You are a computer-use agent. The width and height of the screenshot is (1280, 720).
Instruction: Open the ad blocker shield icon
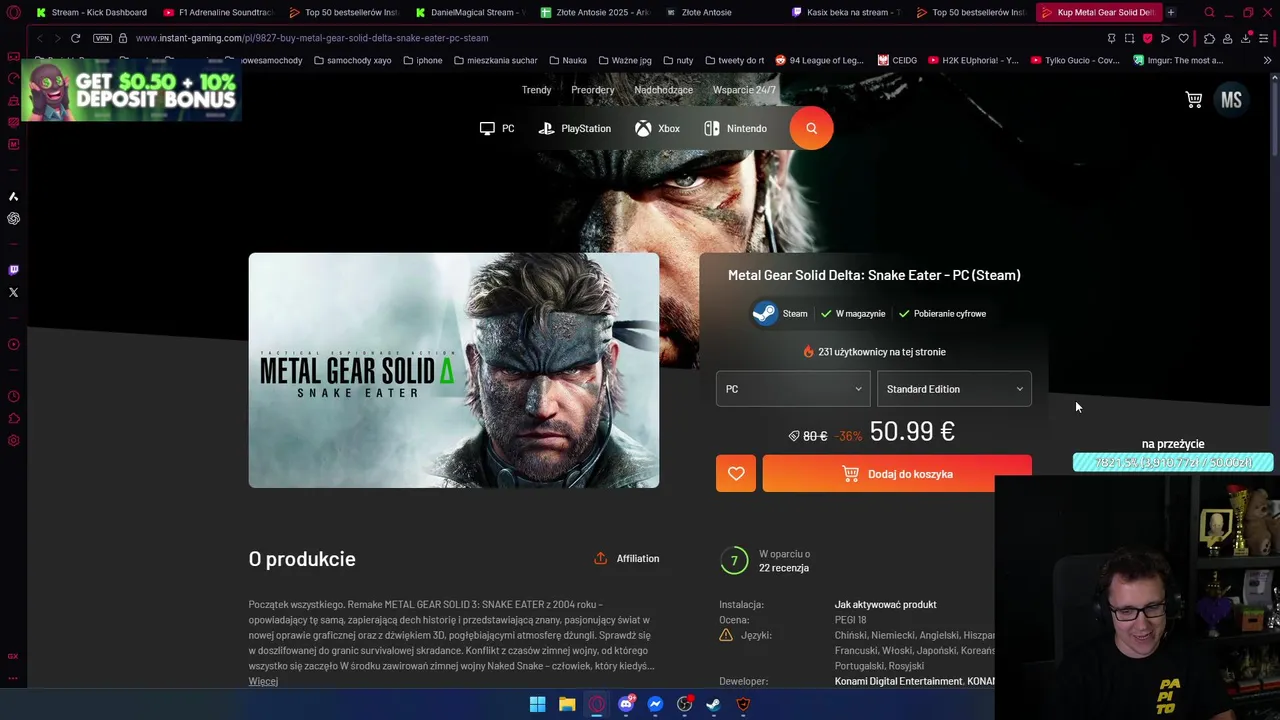pyautogui.click(x=1147, y=38)
